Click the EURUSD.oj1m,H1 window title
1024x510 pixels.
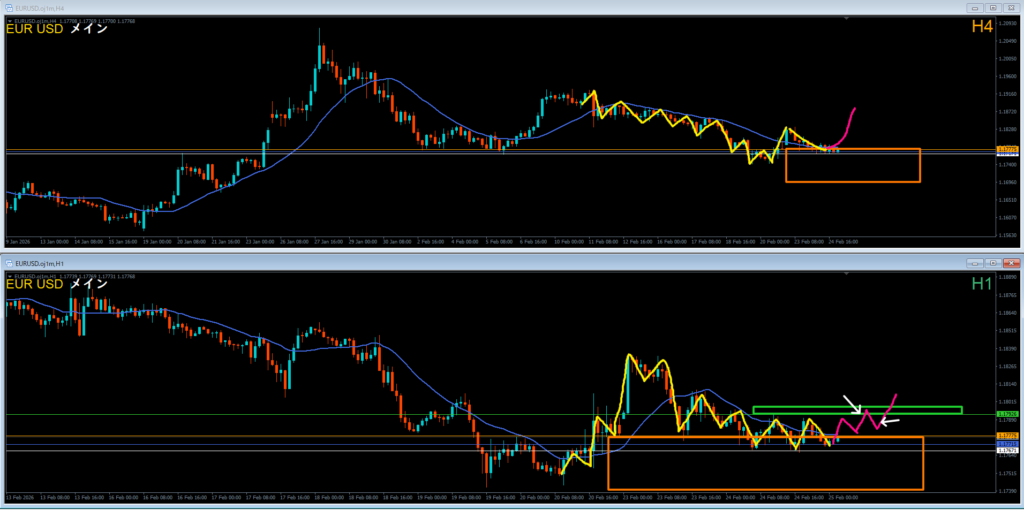point(38,263)
